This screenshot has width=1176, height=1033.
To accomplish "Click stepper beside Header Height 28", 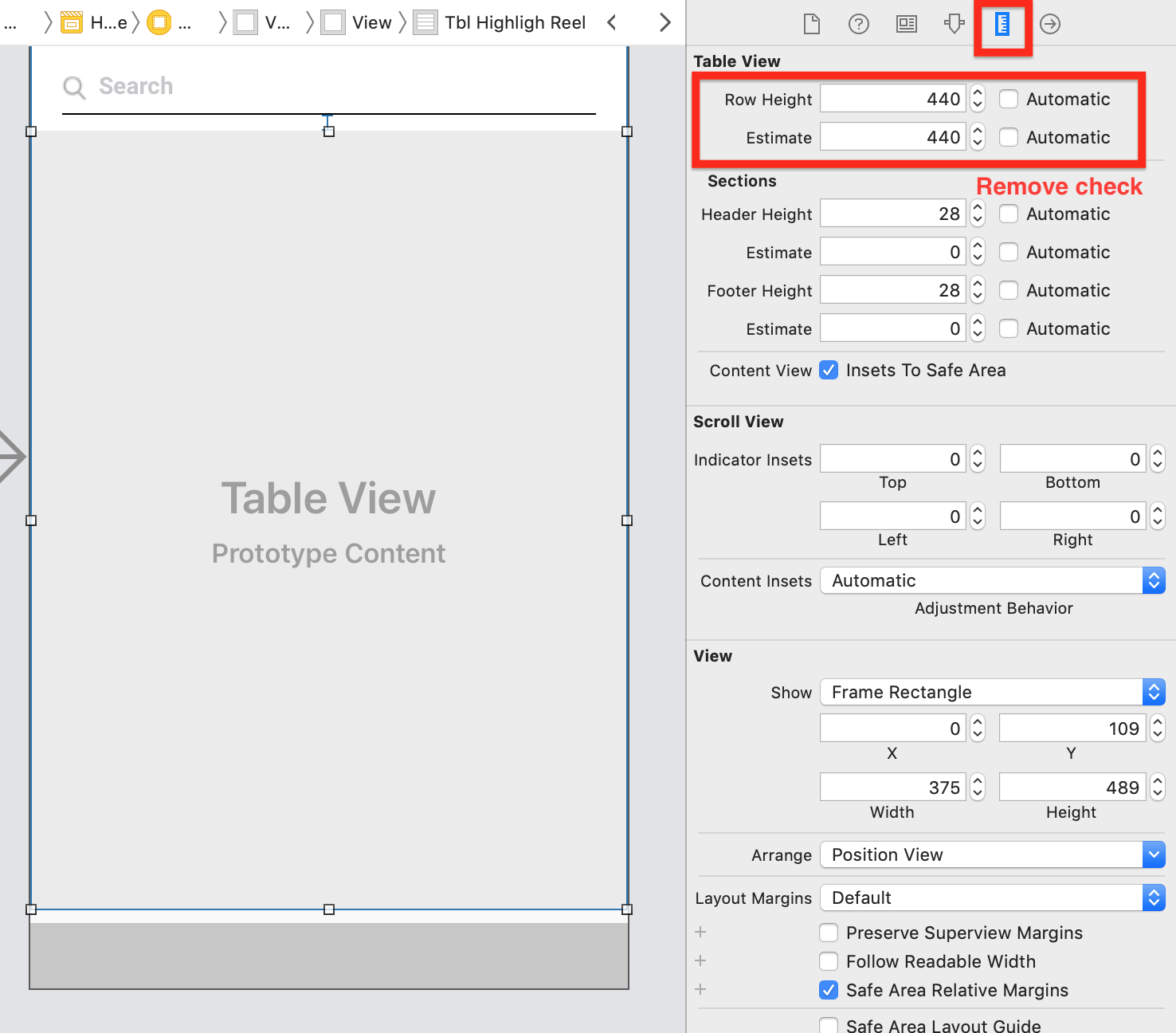I will coord(978,214).
